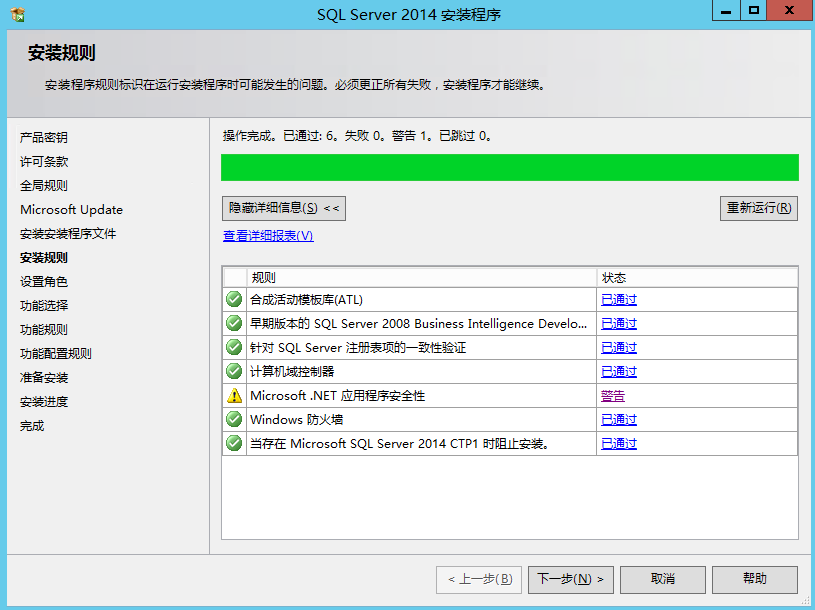Click the green check icon for 合成活动模板库(ATL)
This screenshot has height=610, width=815.
tap(234, 299)
